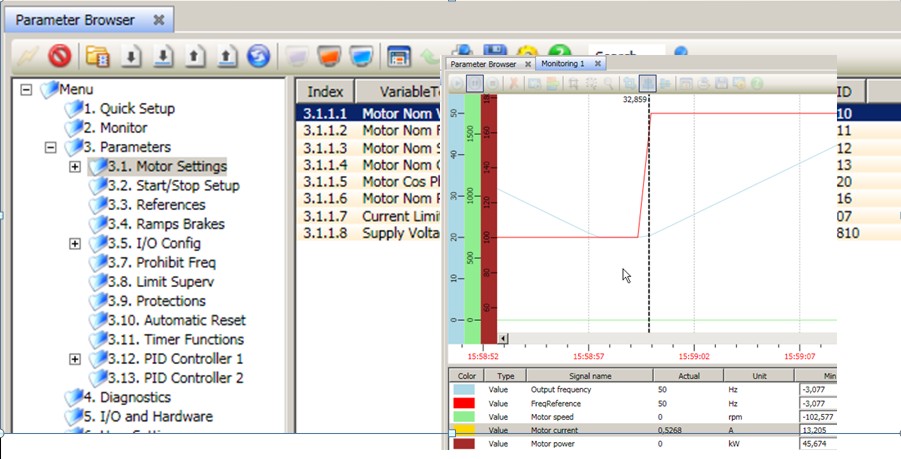
Task: Click the plain up-arrow page toolbar icon
Action: [195, 56]
